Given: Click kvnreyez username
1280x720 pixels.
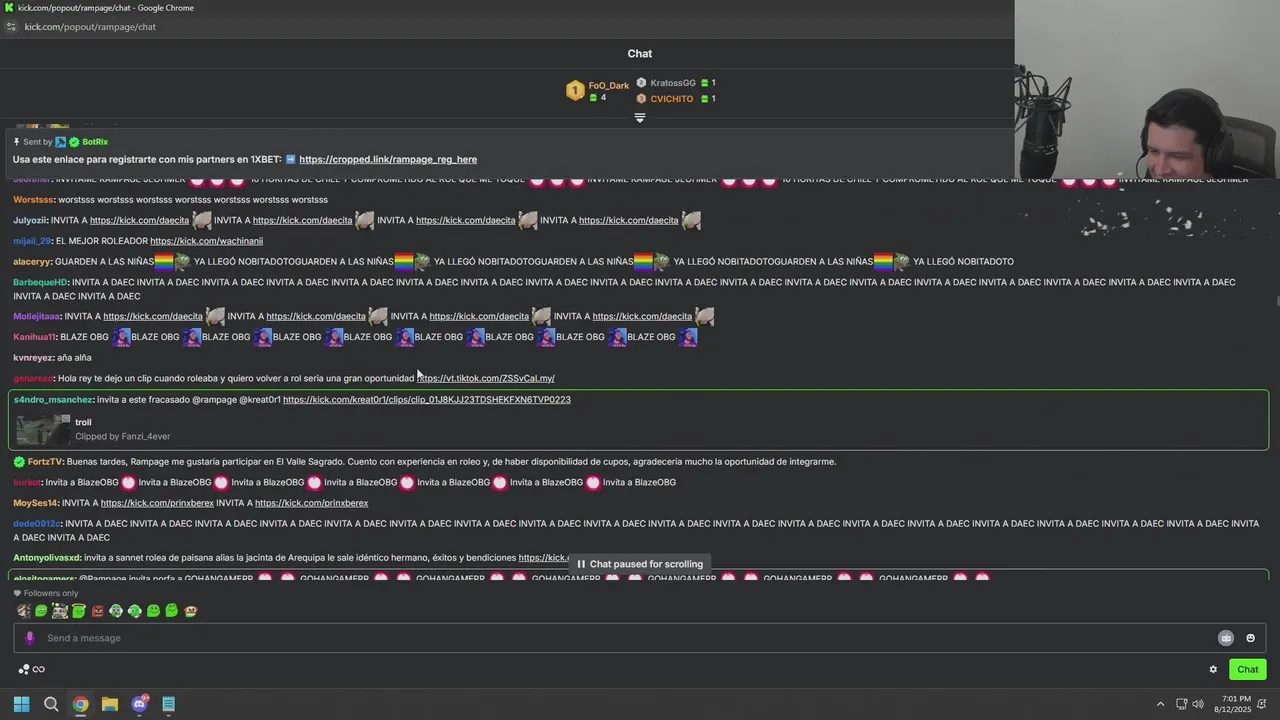Looking at the screenshot, I should 32,358.
